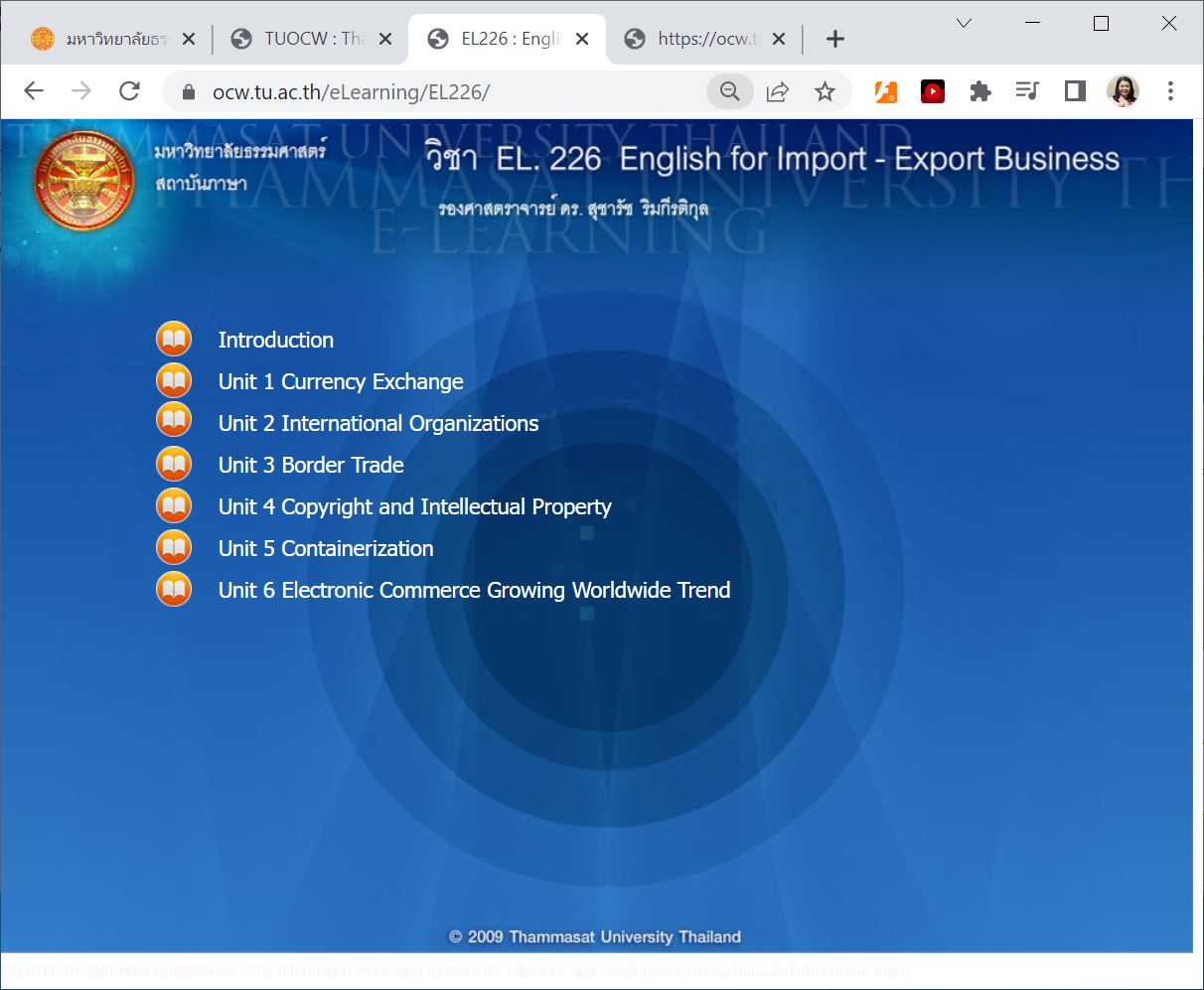The height and width of the screenshot is (990, 1204).
Task: Bookmark this page with the star icon
Action: (825, 92)
